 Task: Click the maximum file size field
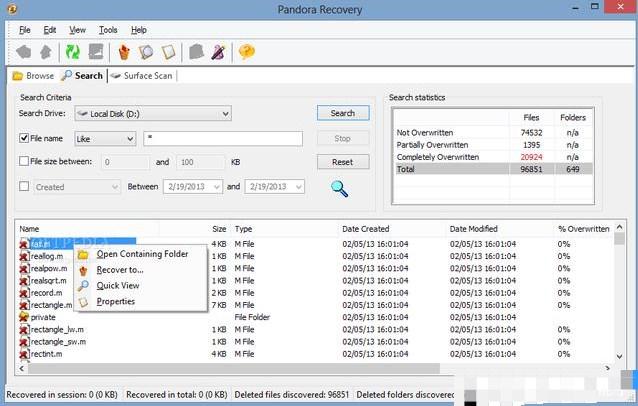[x=201, y=162]
